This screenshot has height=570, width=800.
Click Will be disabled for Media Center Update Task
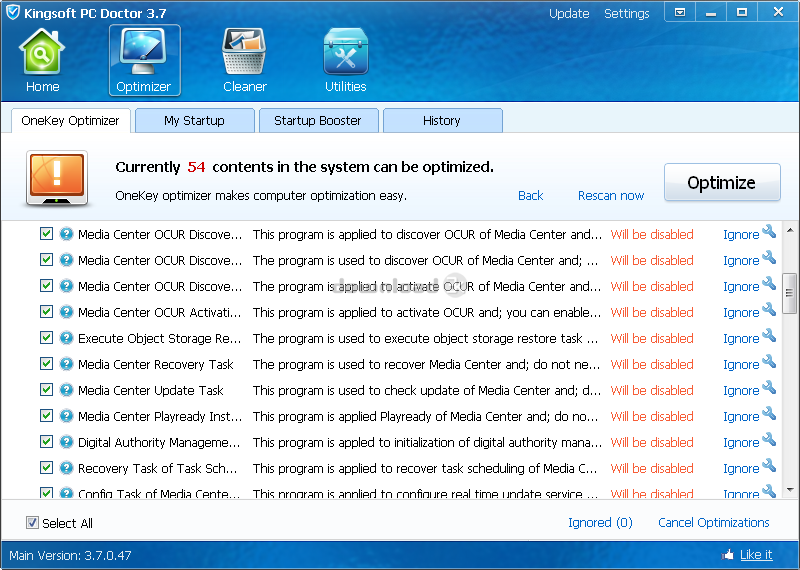click(652, 390)
